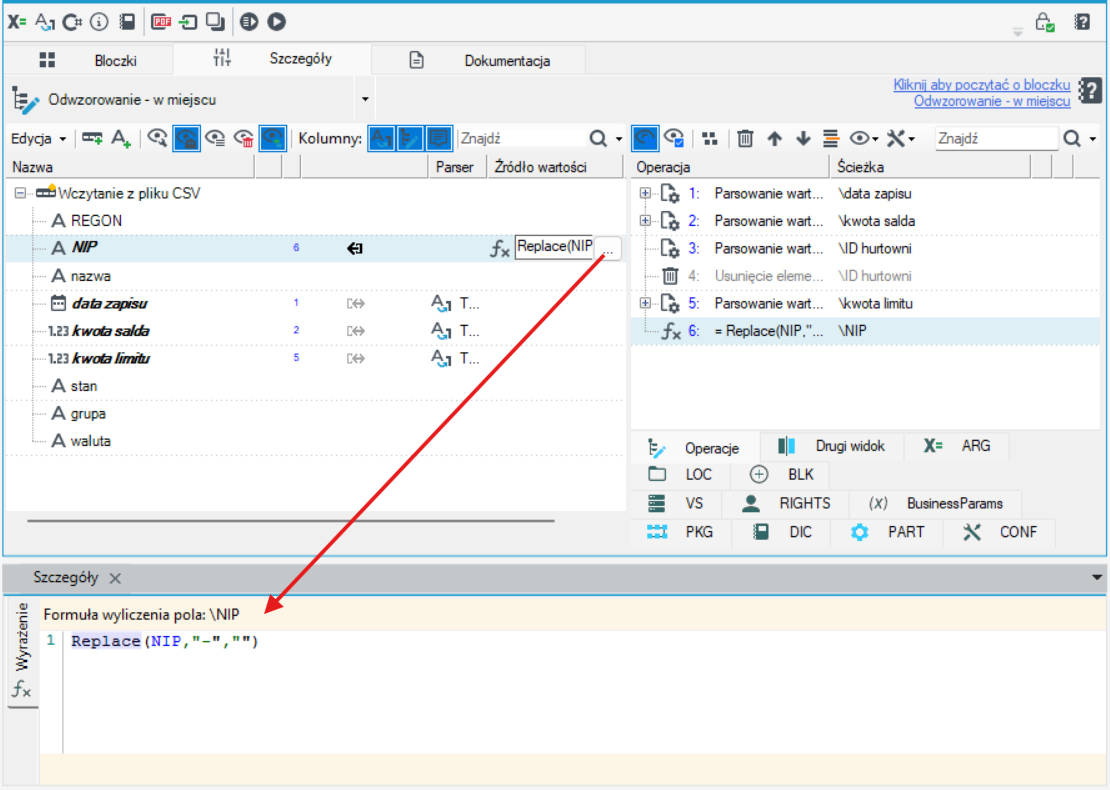
Task: Click the formula editor line Replace(NIP,"-","")
Action: [x=165, y=641]
